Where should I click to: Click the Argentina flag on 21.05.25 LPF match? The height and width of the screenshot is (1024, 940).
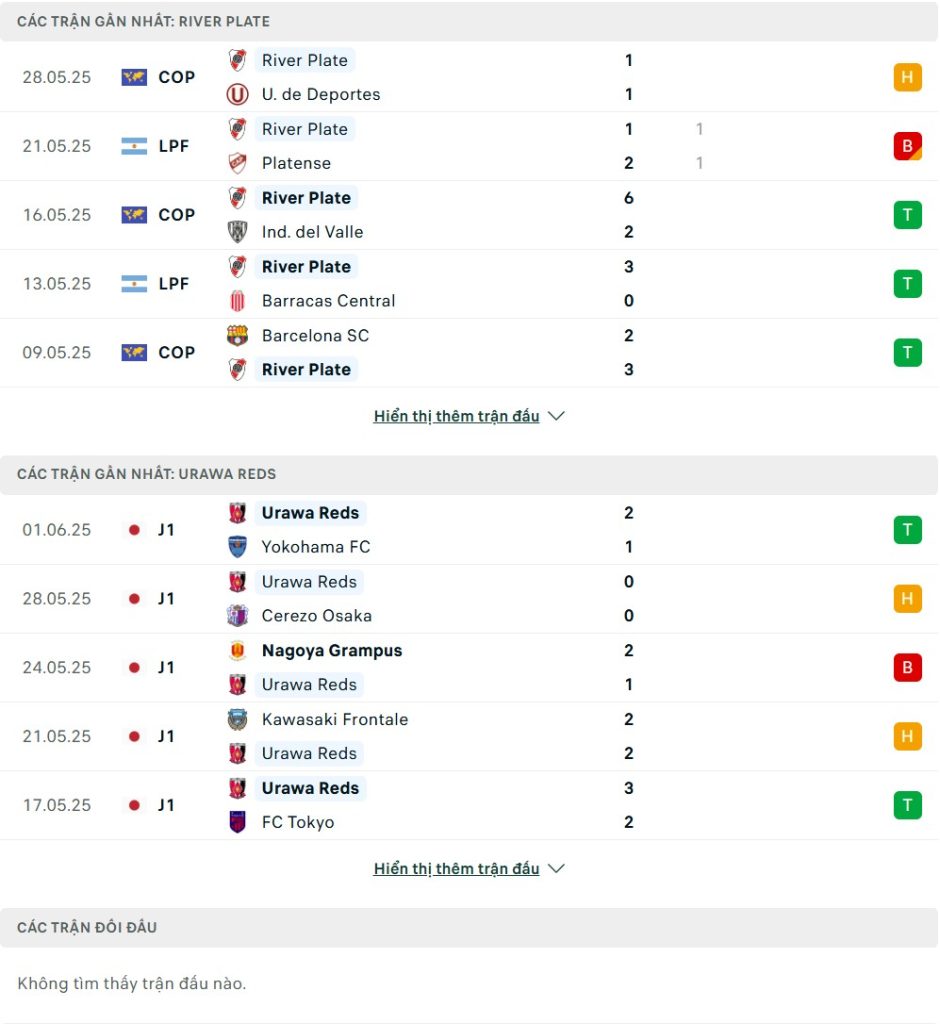134,146
